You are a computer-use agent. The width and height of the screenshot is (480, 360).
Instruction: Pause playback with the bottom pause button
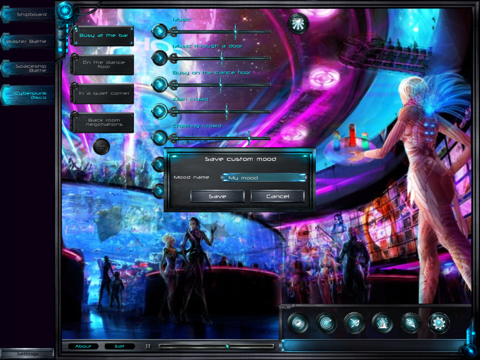[148, 346]
